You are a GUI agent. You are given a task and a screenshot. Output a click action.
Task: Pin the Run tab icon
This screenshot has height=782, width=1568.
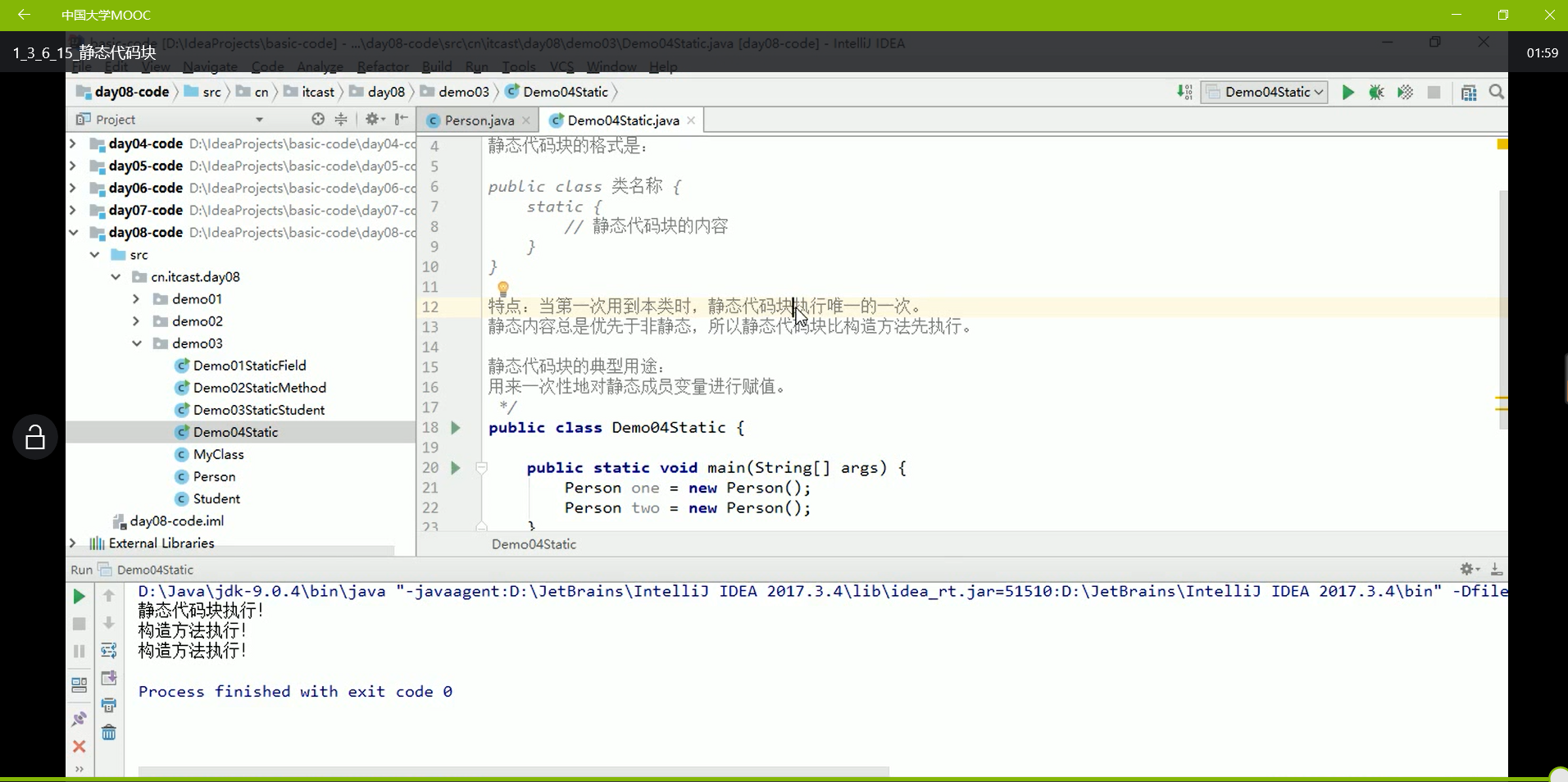pyautogui.click(x=80, y=719)
